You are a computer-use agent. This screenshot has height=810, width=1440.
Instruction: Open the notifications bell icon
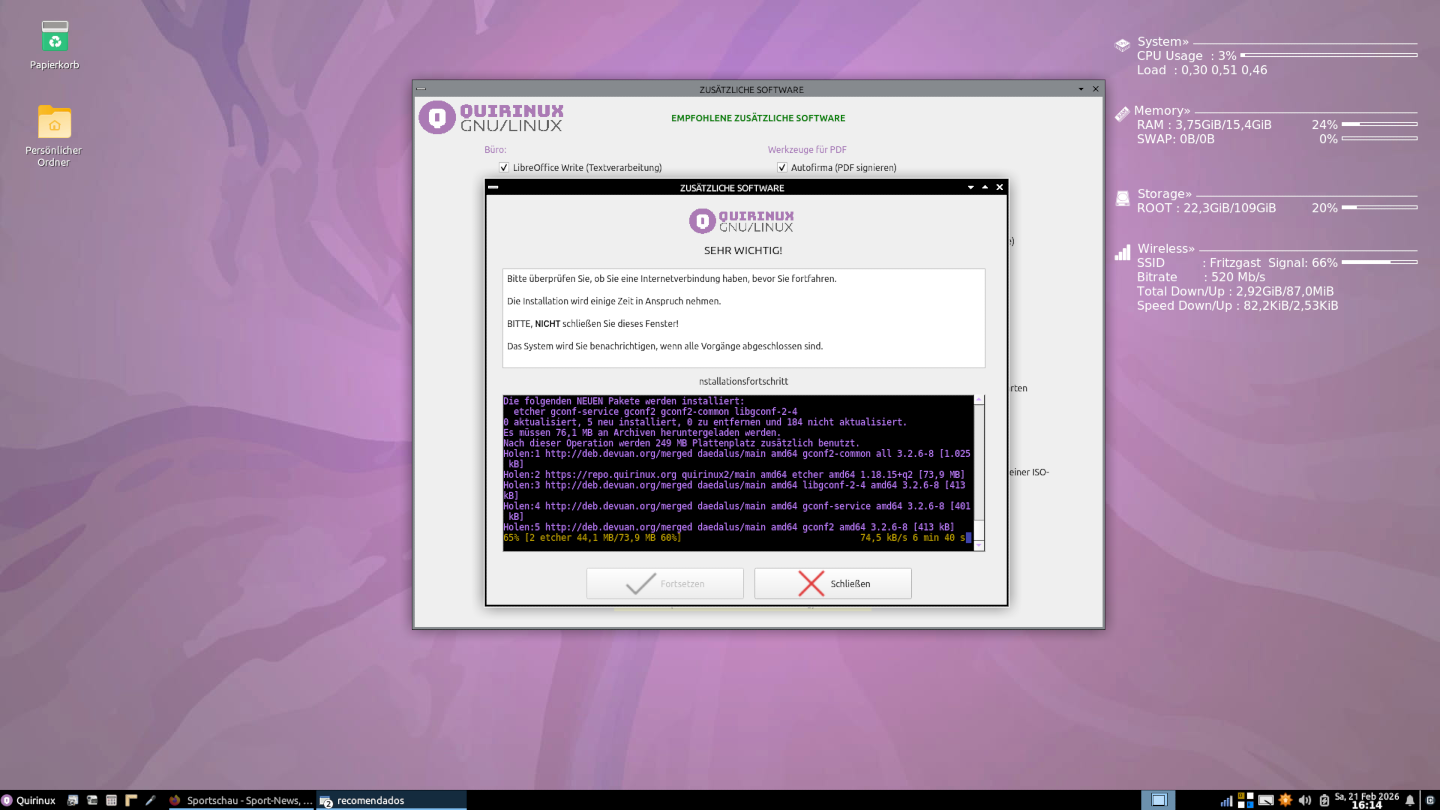pyautogui.click(x=1411, y=800)
